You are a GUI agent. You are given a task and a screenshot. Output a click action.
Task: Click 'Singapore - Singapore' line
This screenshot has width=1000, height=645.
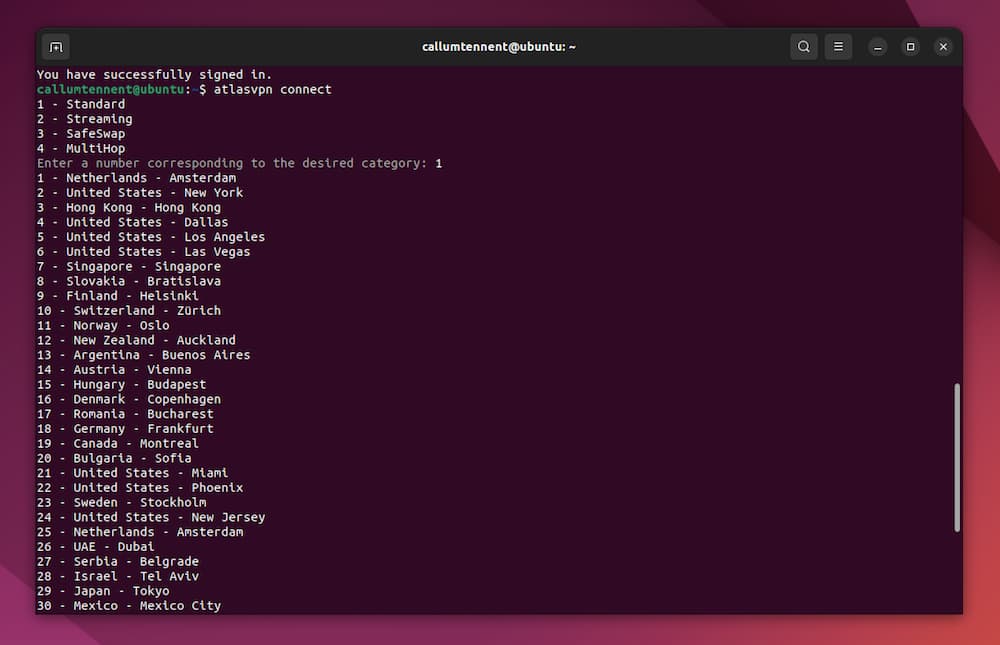(129, 266)
